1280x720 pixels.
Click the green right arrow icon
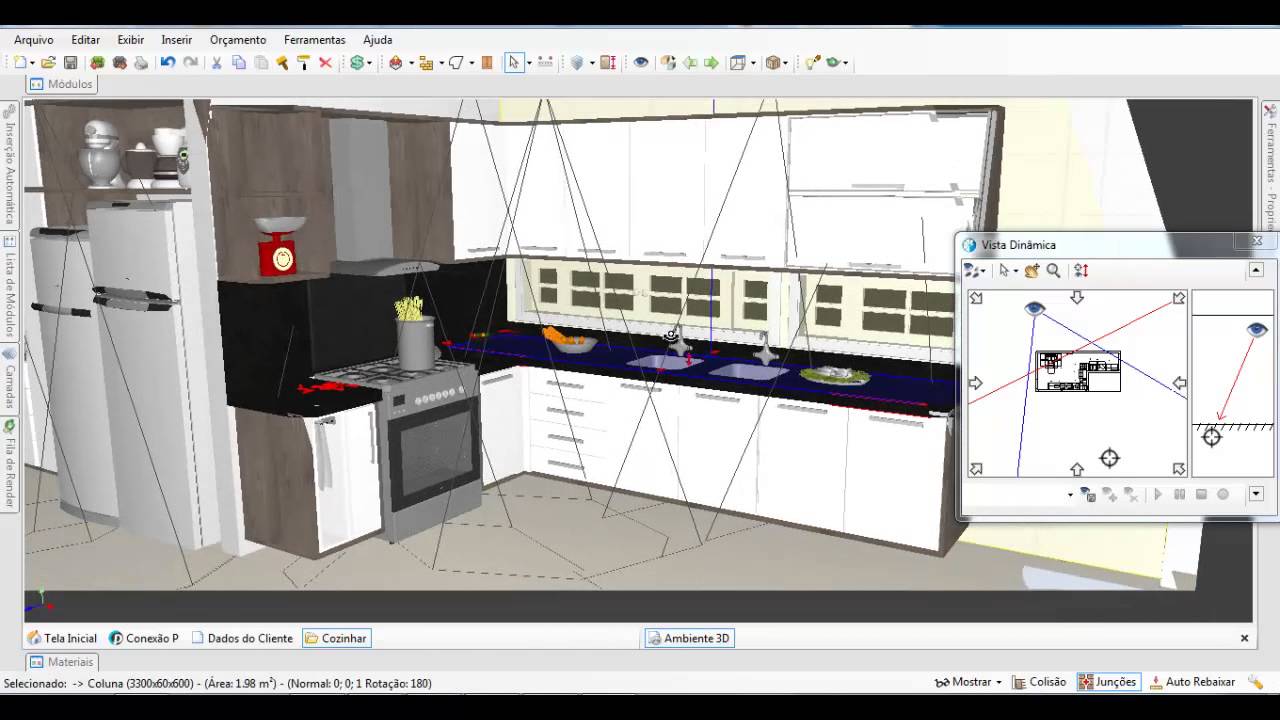(x=711, y=62)
